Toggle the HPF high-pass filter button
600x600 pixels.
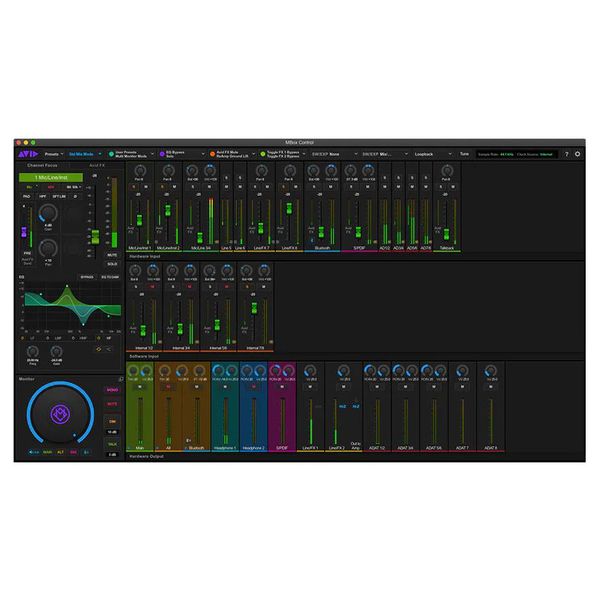point(42,196)
